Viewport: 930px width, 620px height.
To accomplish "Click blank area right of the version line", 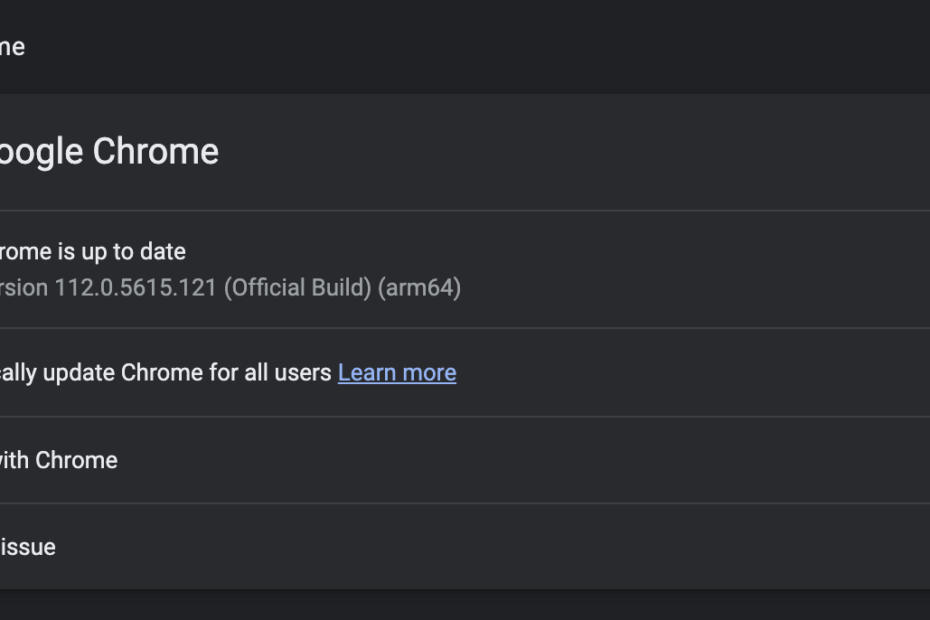I will coord(700,288).
